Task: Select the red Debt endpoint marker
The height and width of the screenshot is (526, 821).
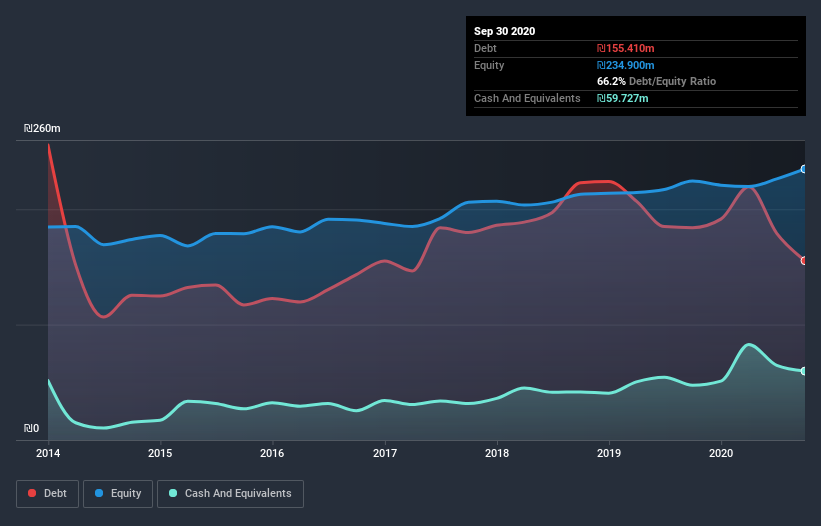Action: tap(803, 261)
